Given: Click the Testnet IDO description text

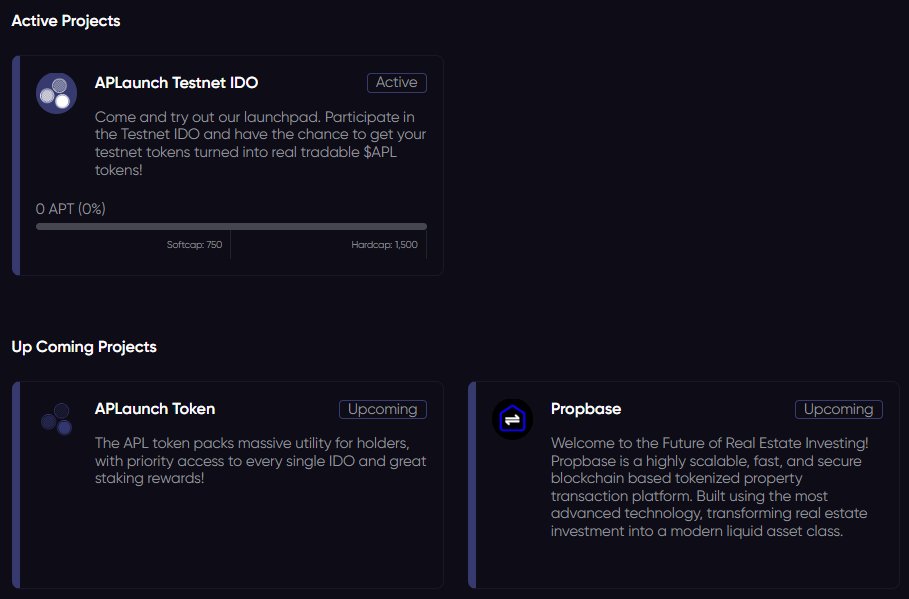Looking at the screenshot, I should pyautogui.click(x=260, y=143).
